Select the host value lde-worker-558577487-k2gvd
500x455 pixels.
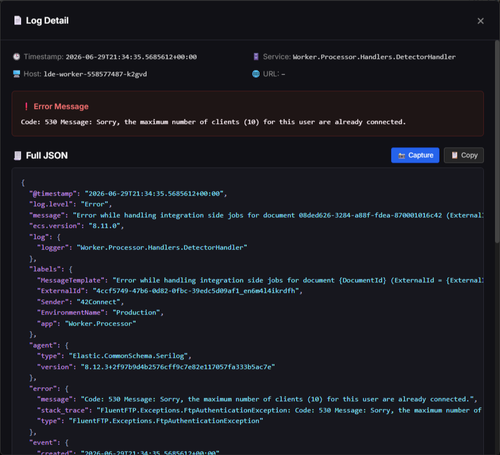(95, 74)
